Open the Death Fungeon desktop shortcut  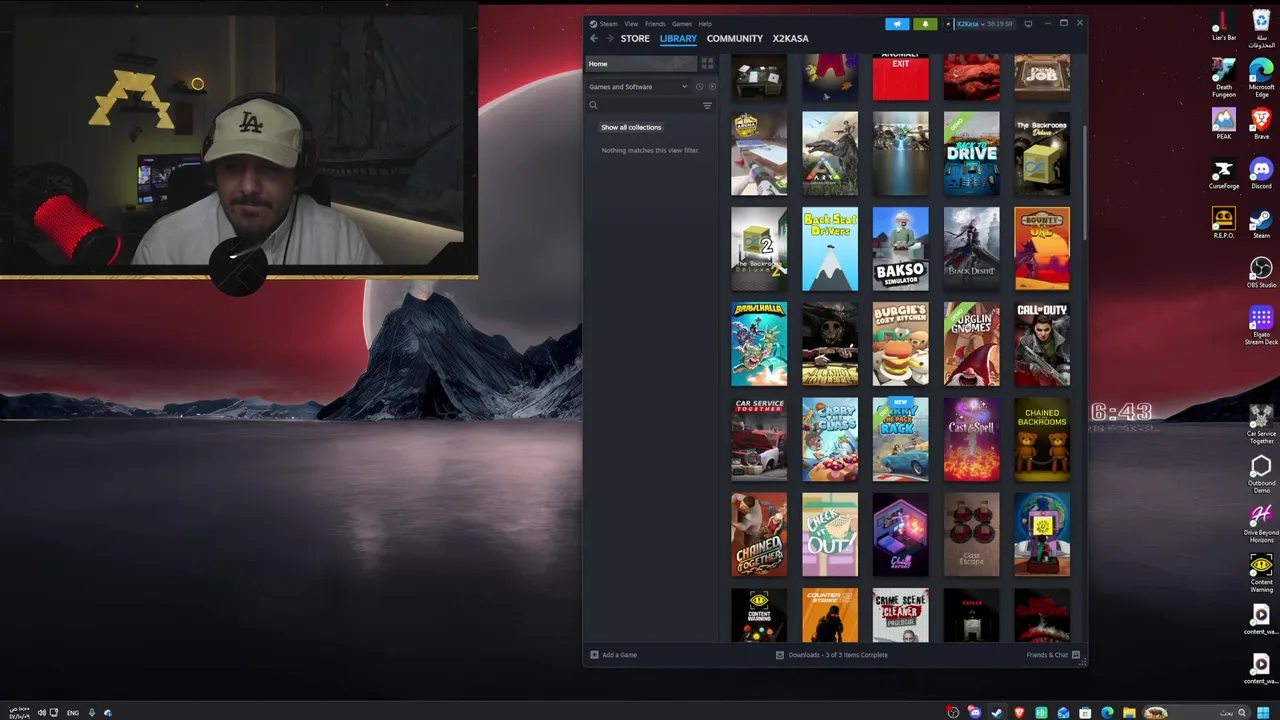pyautogui.click(x=1224, y=77)
